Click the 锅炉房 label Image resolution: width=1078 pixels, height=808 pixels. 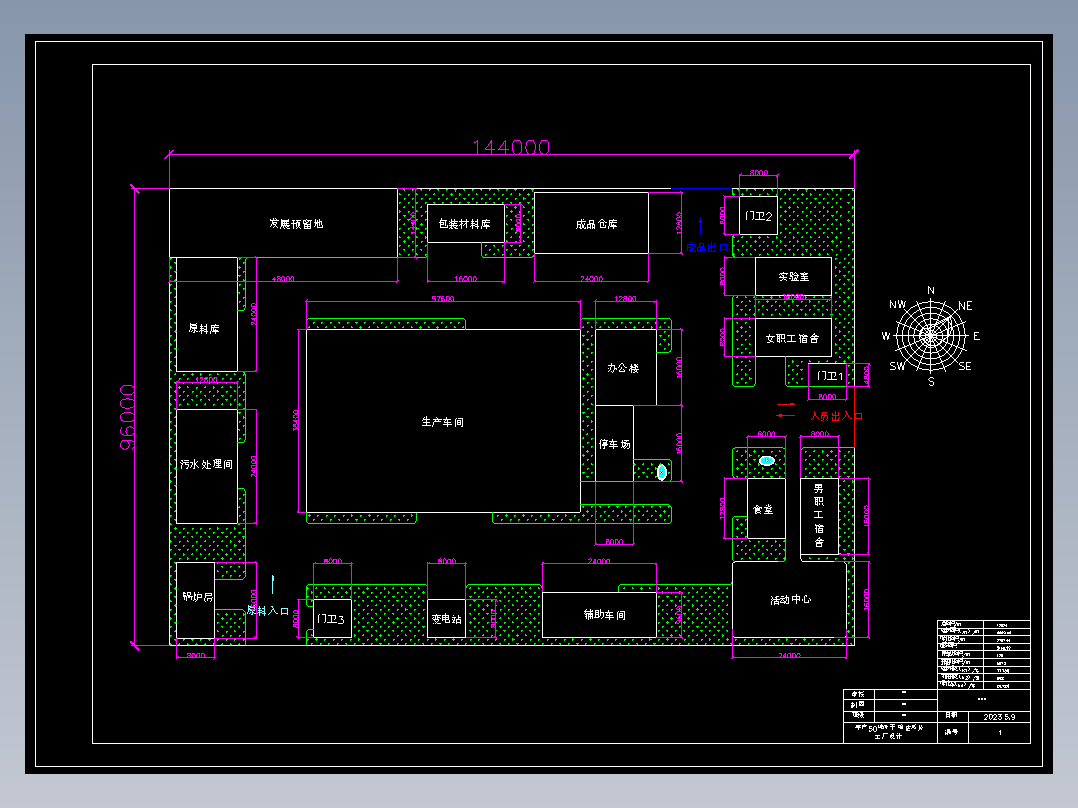click(x=197, y=596)
